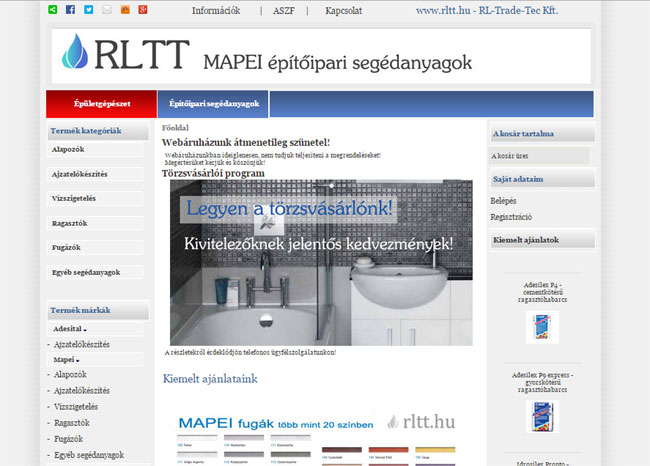
Task: Select the Vízszigetelés product category button
Action: tap(95, 198)
